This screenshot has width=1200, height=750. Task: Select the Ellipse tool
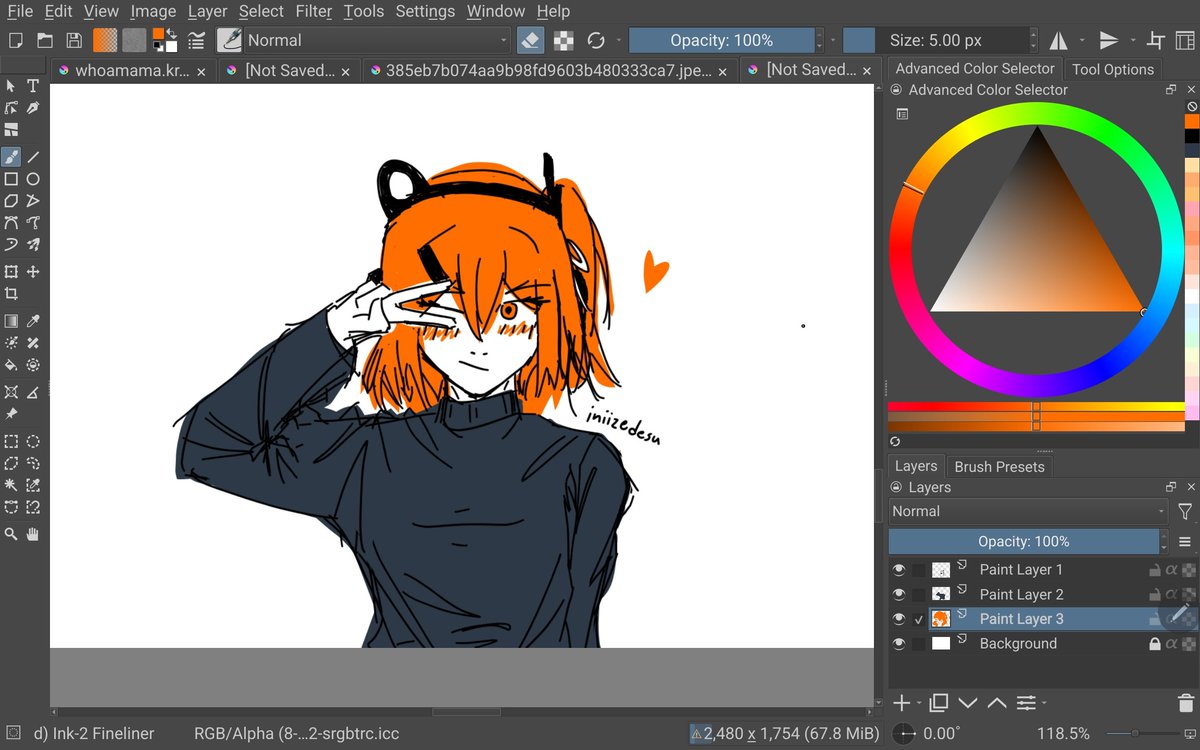pos(33,179)
